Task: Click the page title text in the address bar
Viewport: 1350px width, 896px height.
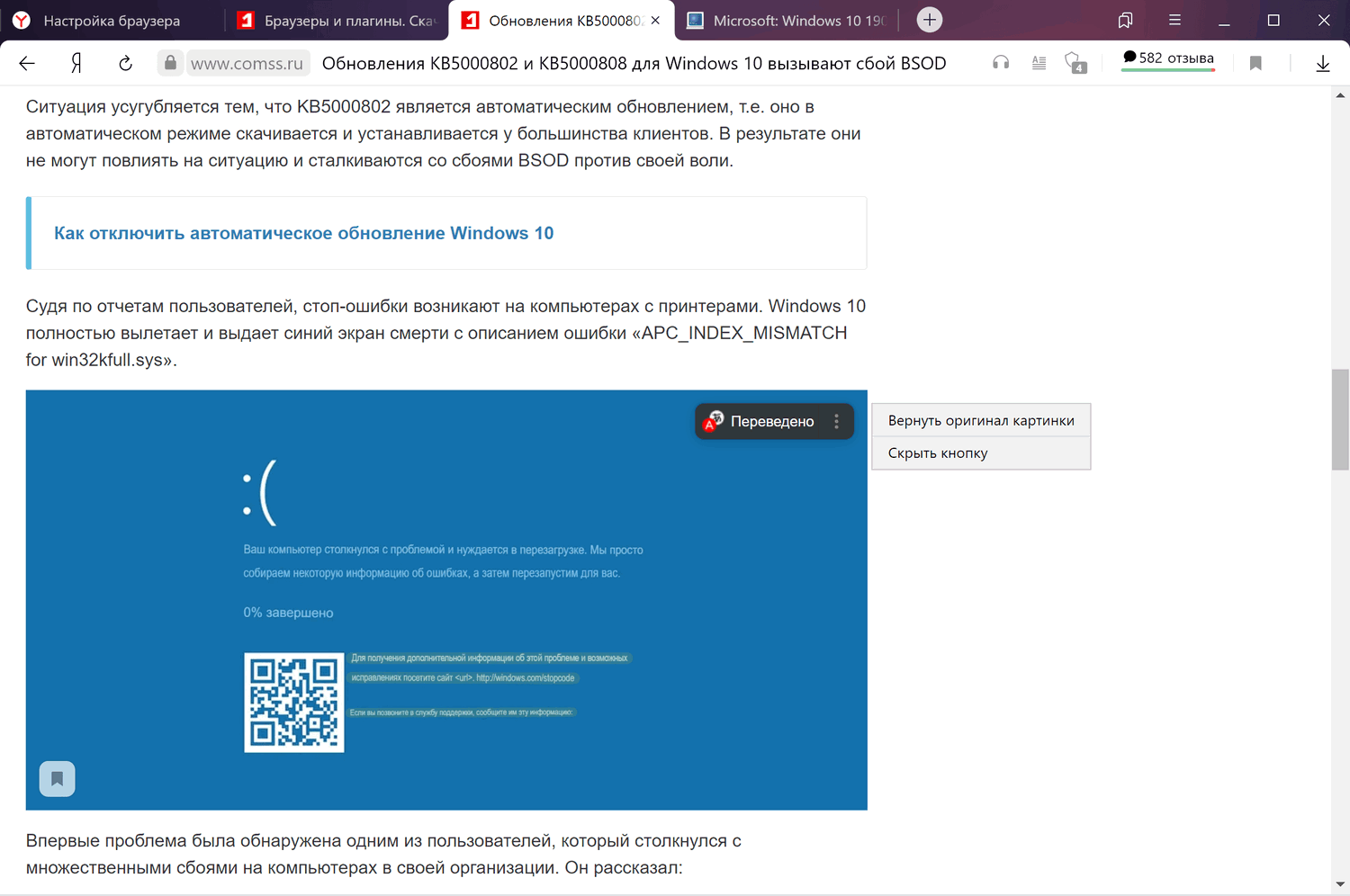Action: click(634, 63)
